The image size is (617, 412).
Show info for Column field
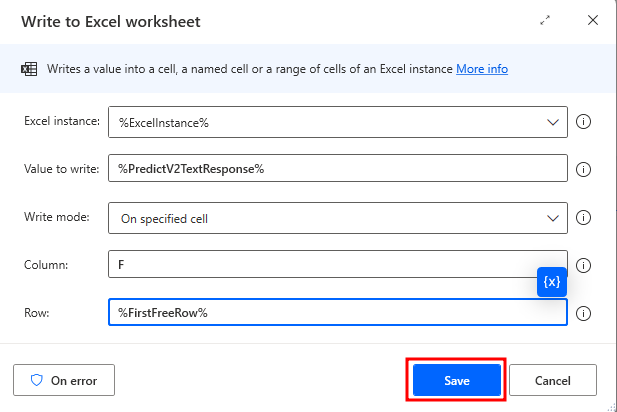click(x=583, y=266)
